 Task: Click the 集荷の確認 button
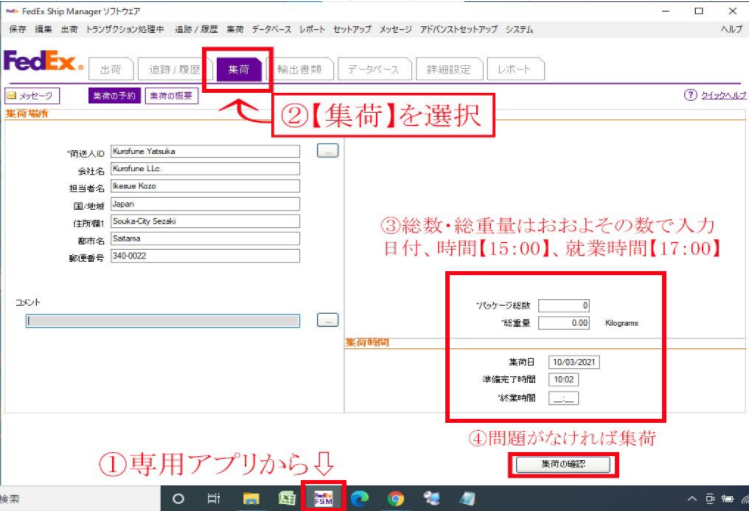pyautogui.click(x=563, y=464)
